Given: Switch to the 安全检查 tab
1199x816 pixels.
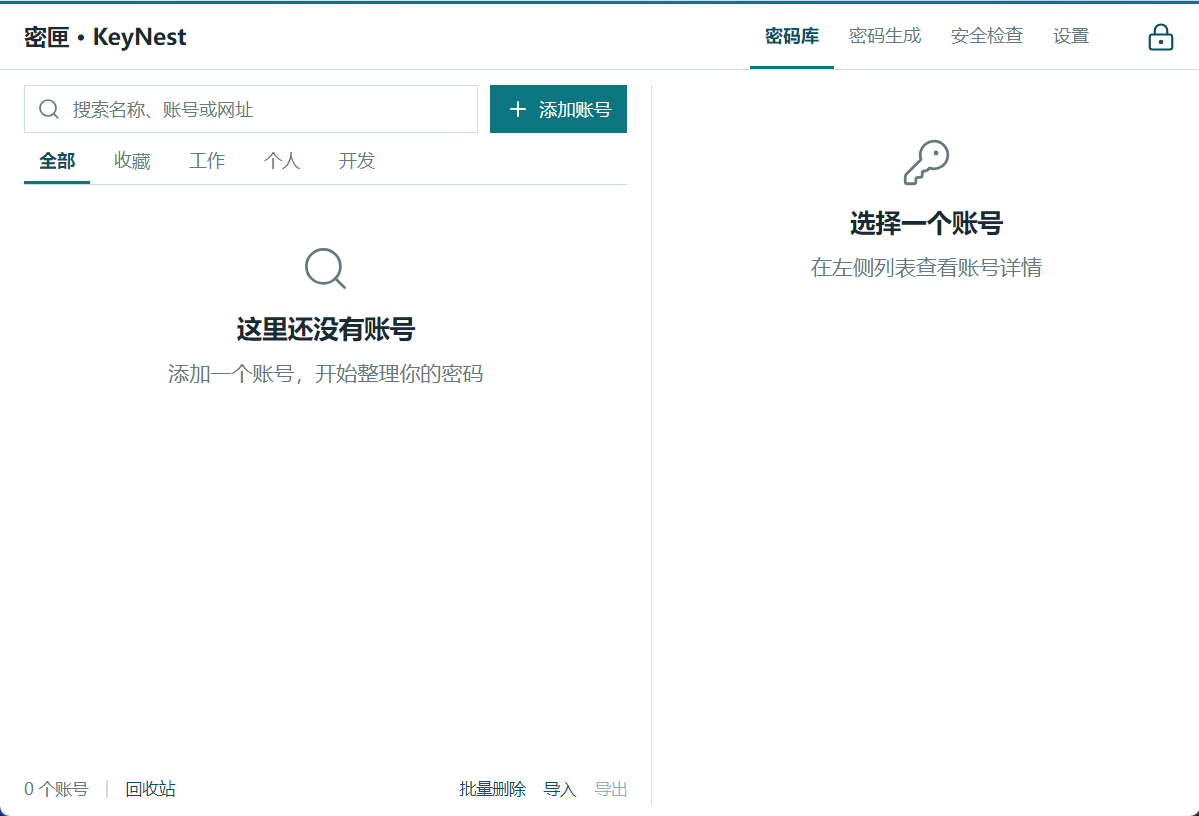Looking at the screenshot, I should (987, 36).
